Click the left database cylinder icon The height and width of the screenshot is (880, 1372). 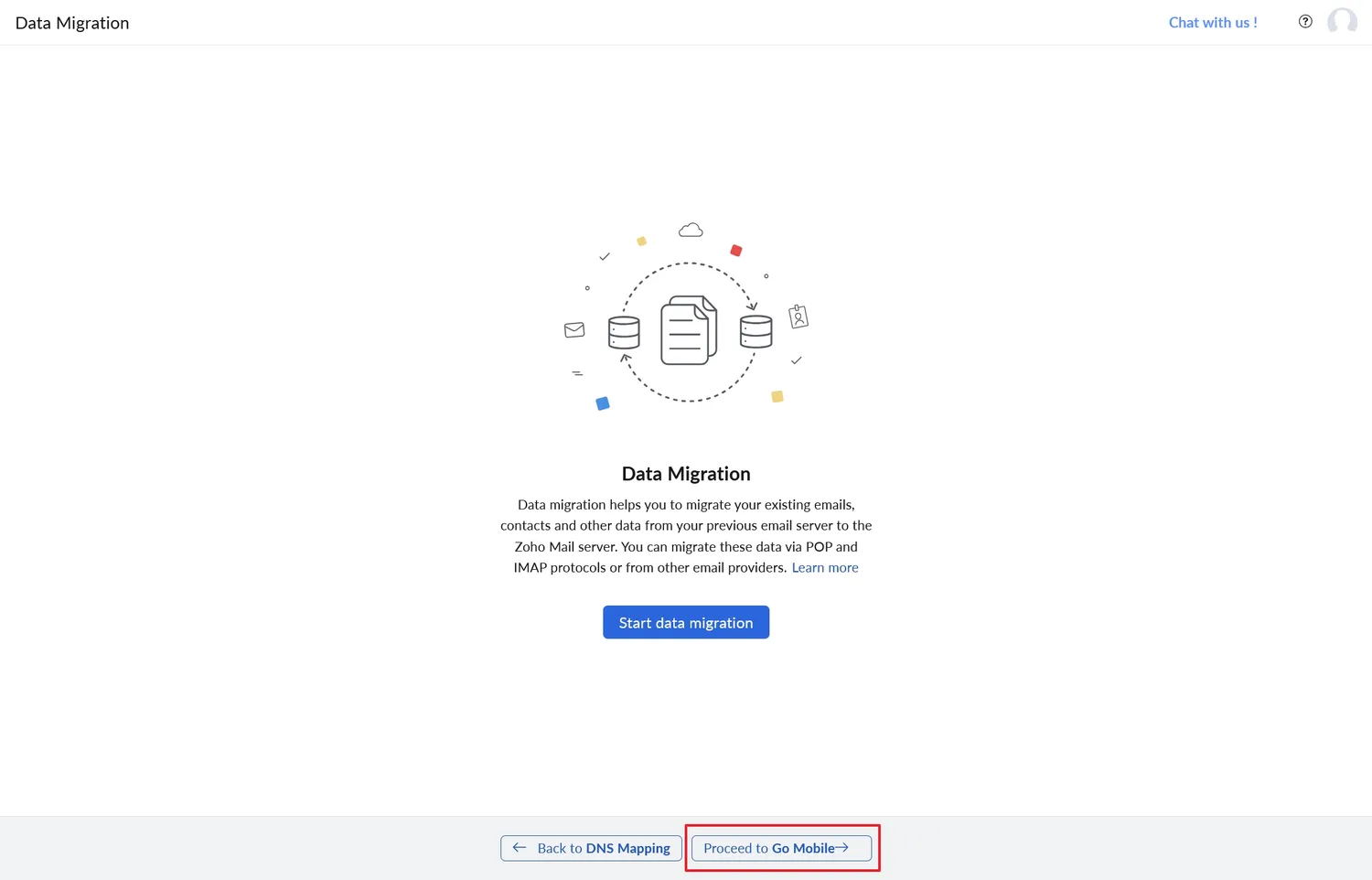point(624,332)
